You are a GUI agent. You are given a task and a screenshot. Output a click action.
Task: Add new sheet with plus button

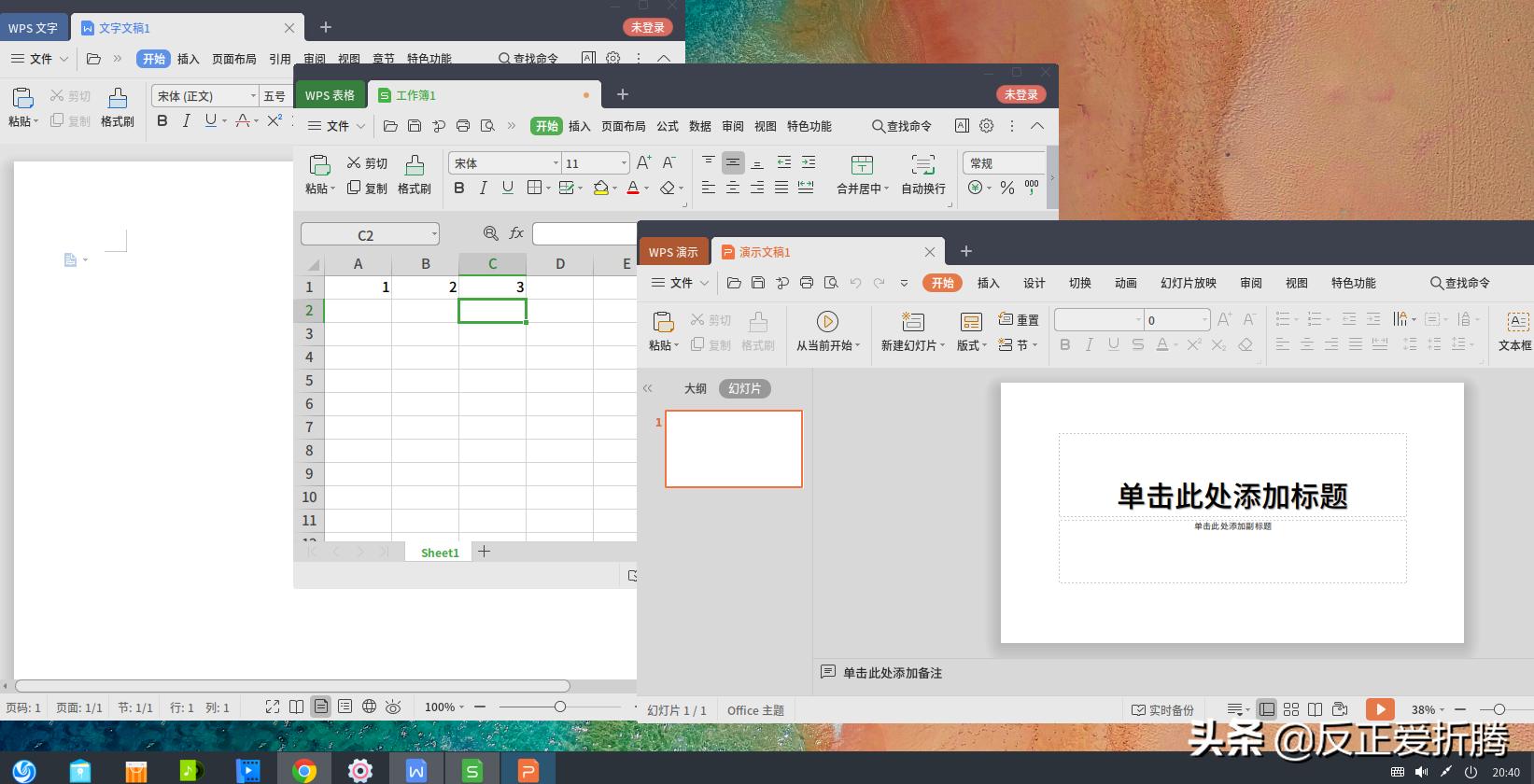click(484, 552)
